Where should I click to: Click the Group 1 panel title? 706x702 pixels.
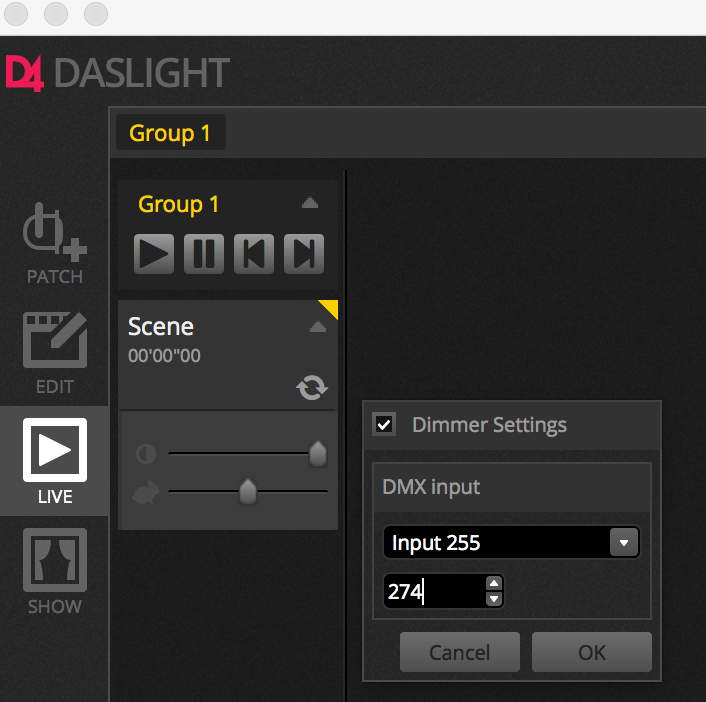tap(179, 204)
